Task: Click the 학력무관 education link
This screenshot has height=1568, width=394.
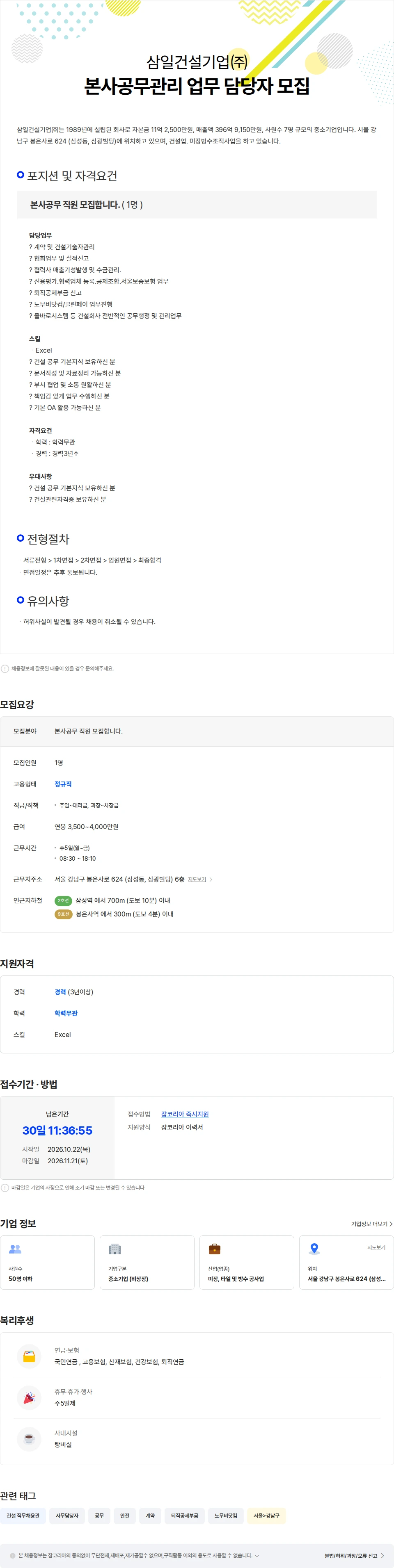Action: point(66,1013)
